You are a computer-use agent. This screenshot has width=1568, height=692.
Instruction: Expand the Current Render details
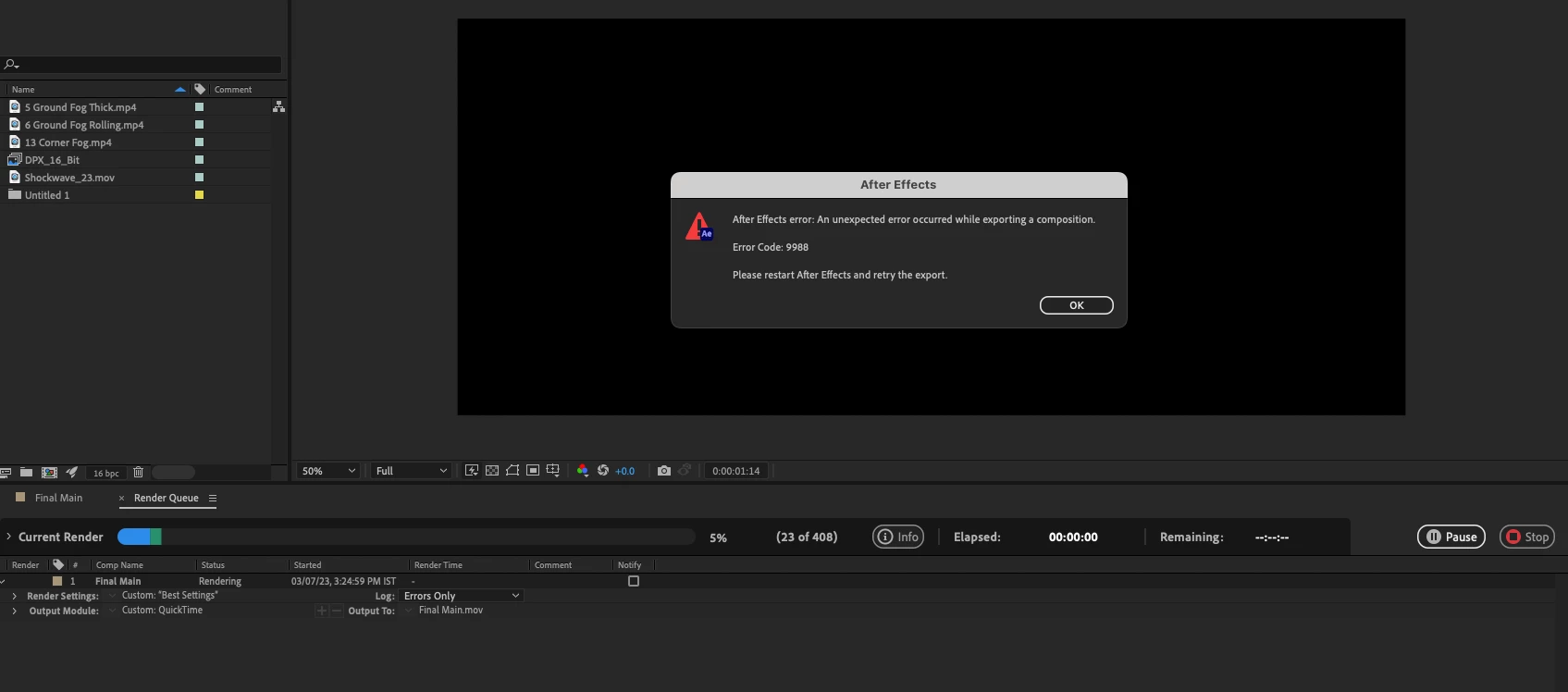[x=9, y=537]
